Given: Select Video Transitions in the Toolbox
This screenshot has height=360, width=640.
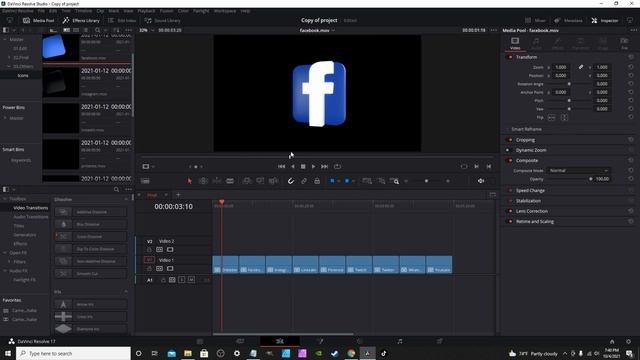Looking at the screenshot, I should click(31, 208).
